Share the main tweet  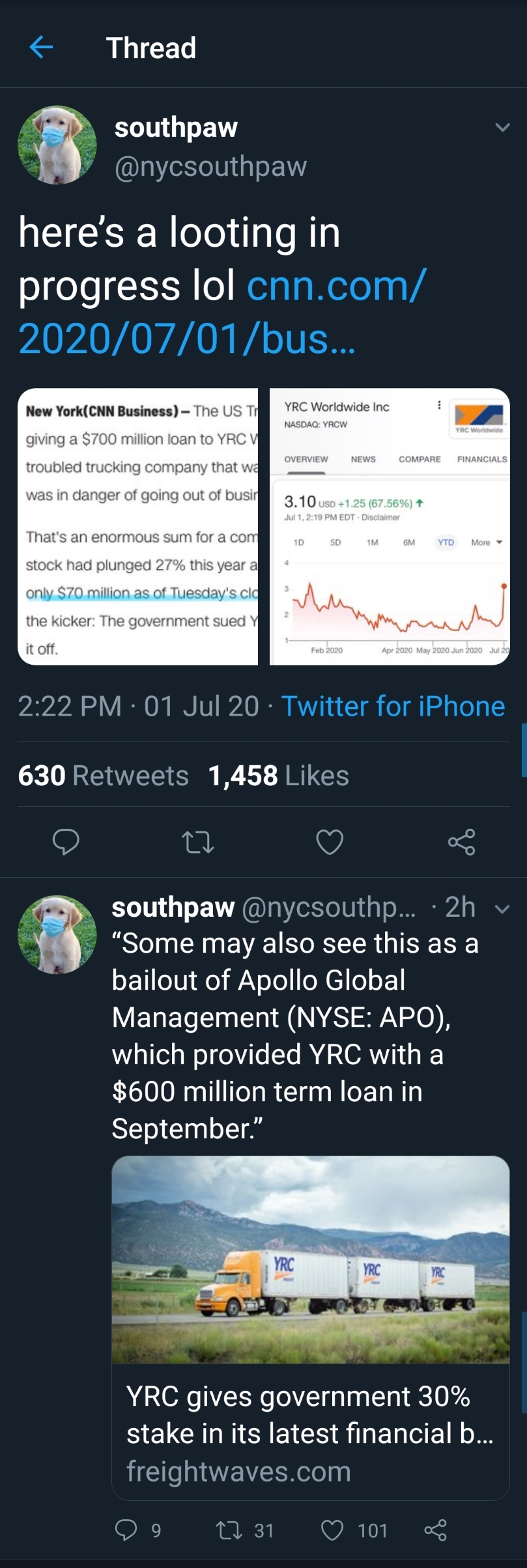click(461, 841)
